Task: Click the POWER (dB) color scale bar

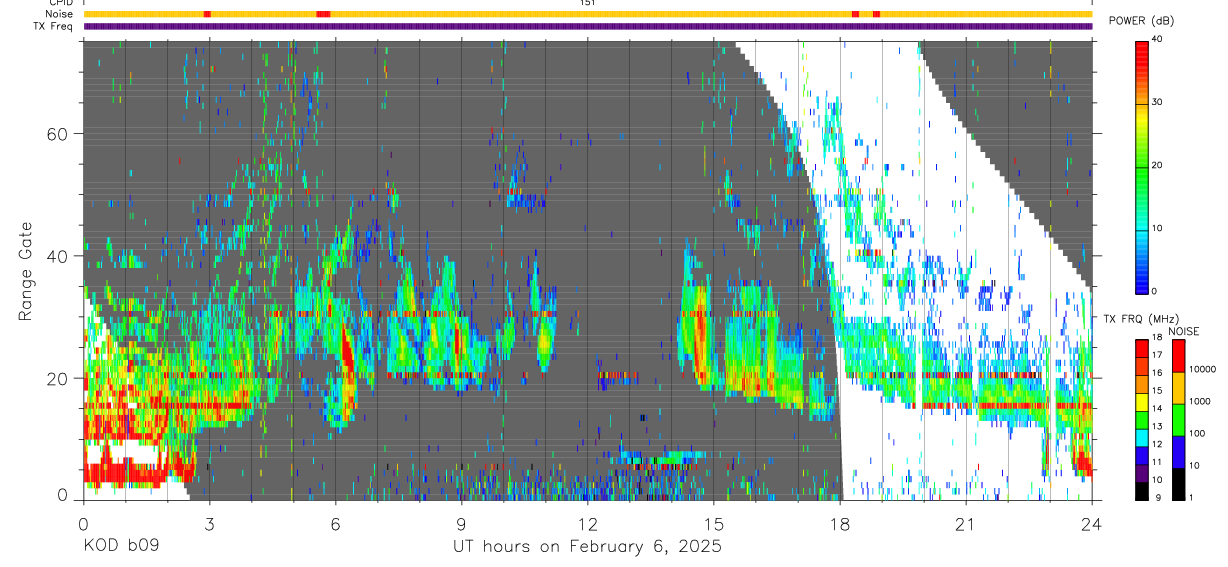Action: tap(1142, 166)
